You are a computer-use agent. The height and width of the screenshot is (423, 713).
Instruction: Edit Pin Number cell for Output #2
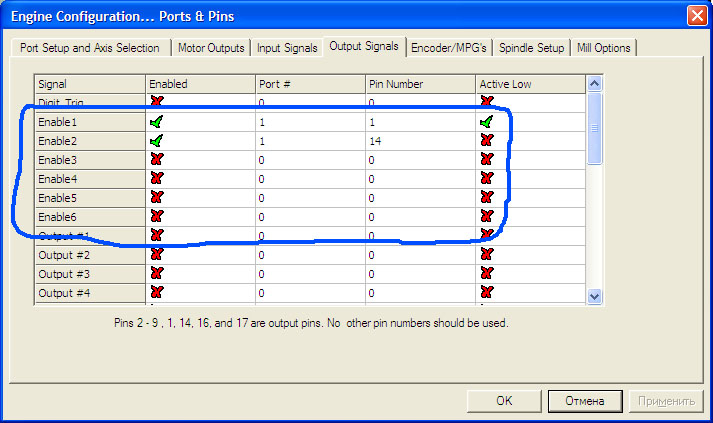[421, 255]
